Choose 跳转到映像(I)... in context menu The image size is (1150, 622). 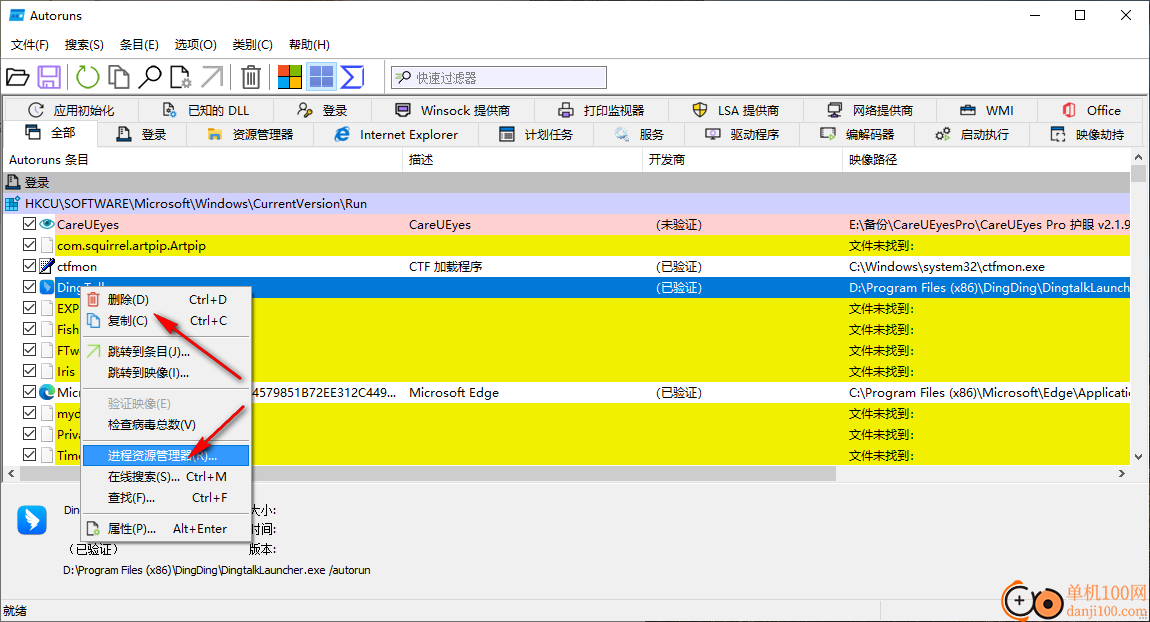(166, 373)
